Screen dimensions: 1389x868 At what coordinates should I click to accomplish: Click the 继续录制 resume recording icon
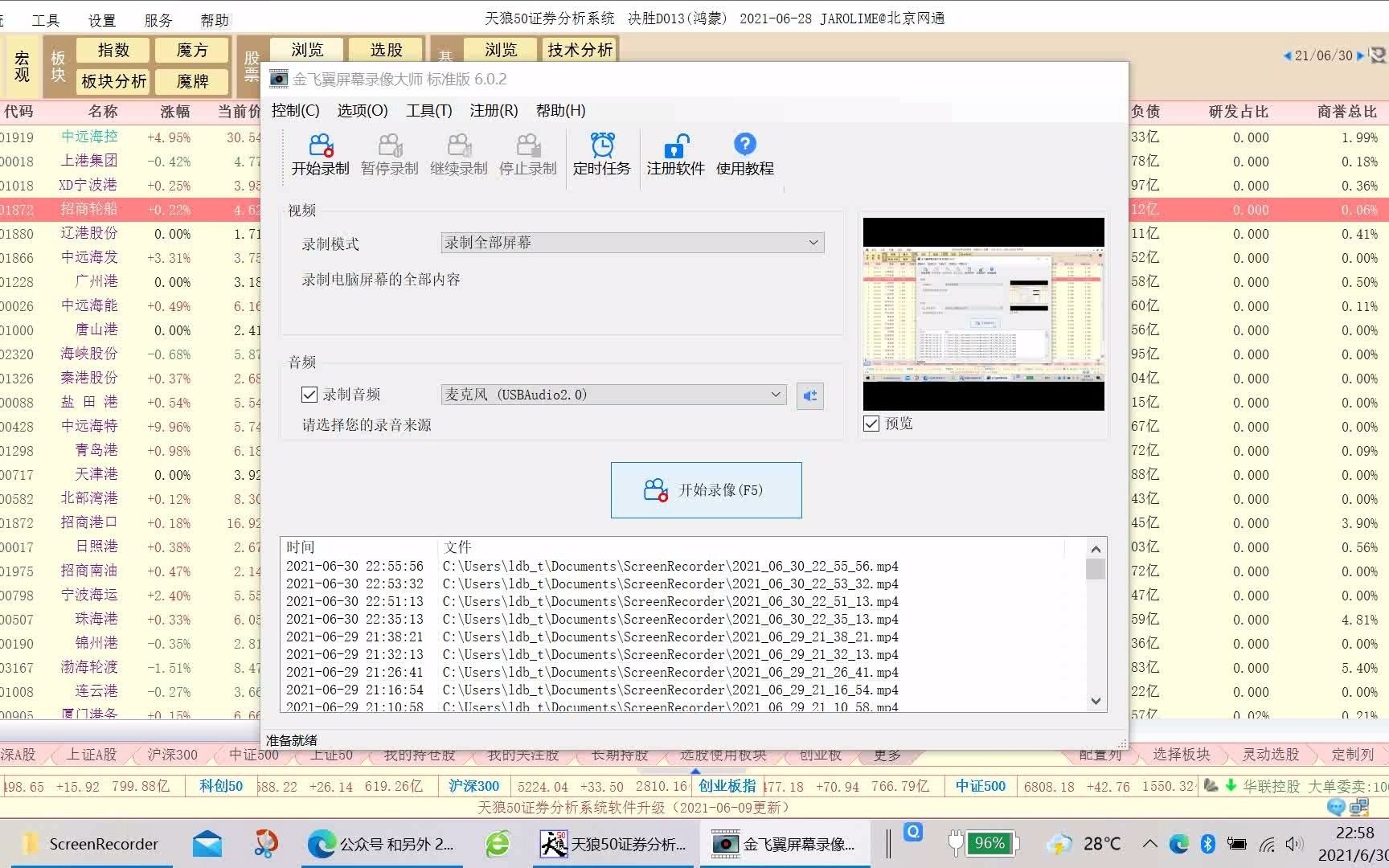click(x=458, y=154)
